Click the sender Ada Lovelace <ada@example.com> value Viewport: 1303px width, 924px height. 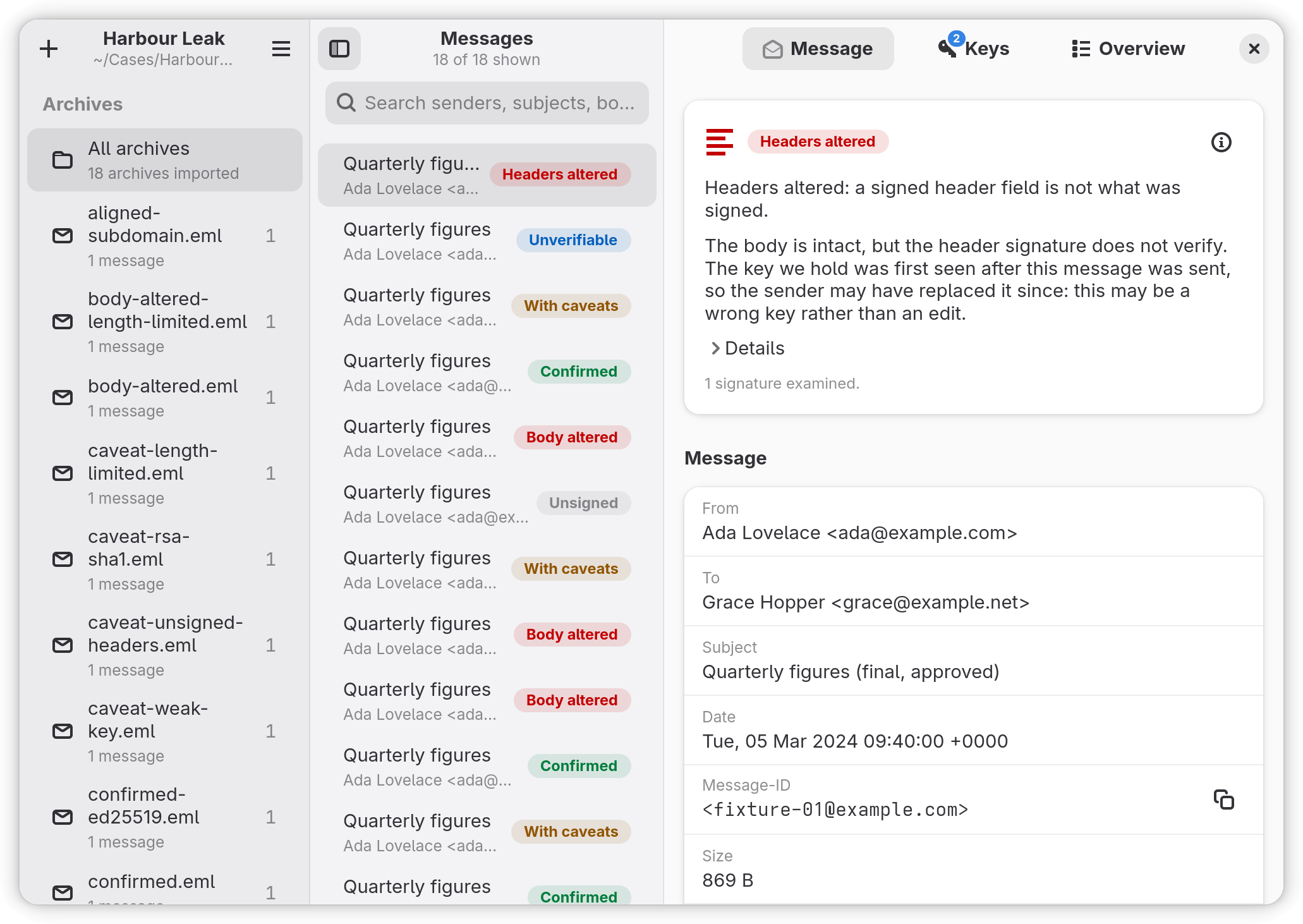tap(859, 533)
